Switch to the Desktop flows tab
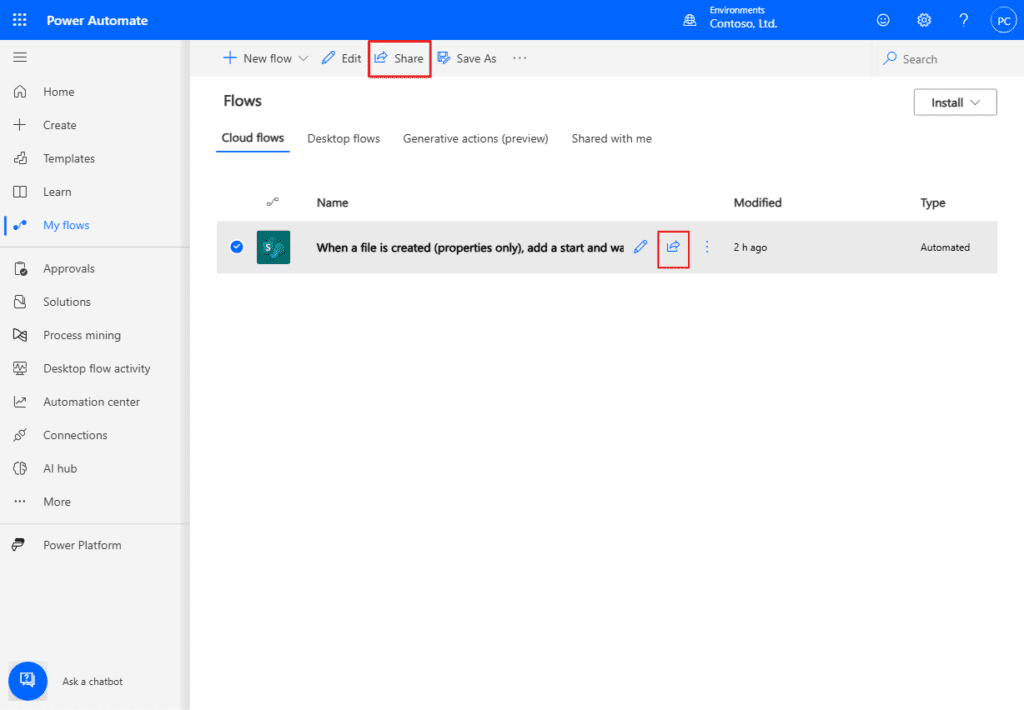1024x710 pixels. (x=343, y=139)
